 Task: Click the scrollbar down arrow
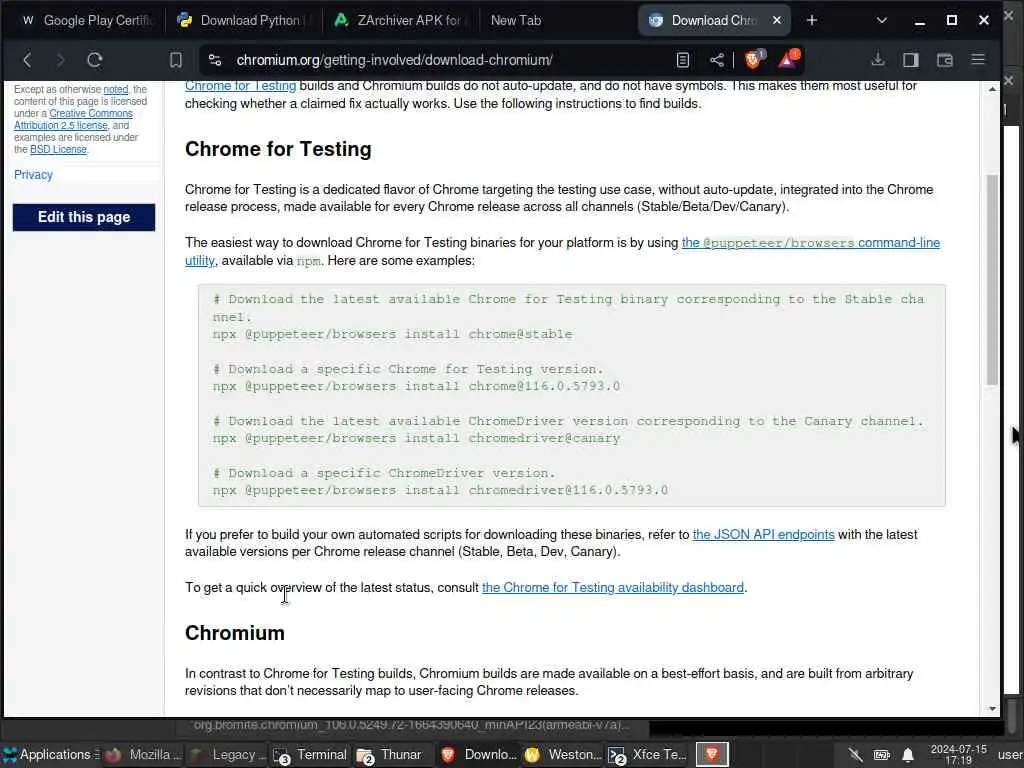tap(992, 709)
